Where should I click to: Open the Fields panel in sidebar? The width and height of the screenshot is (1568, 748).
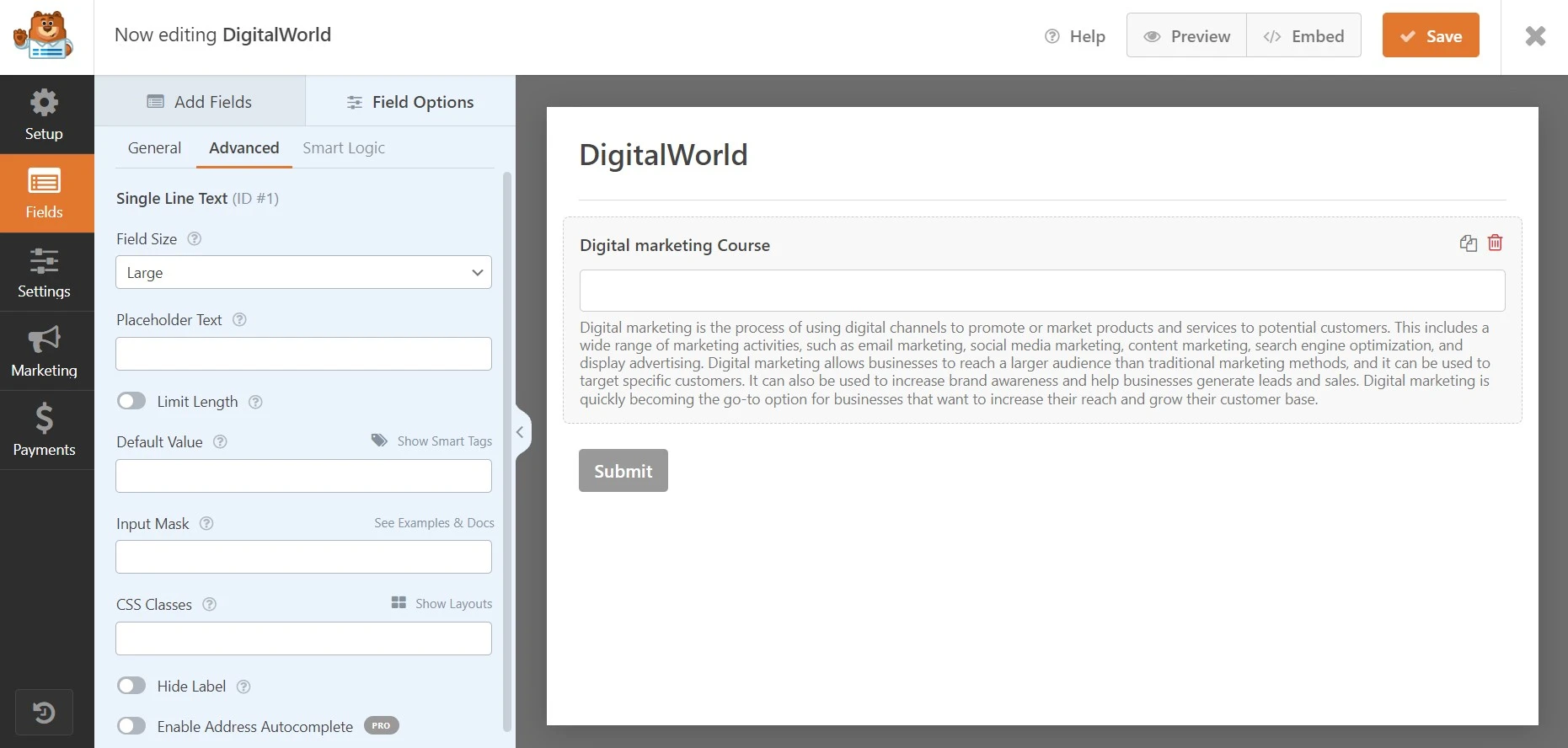44,193
